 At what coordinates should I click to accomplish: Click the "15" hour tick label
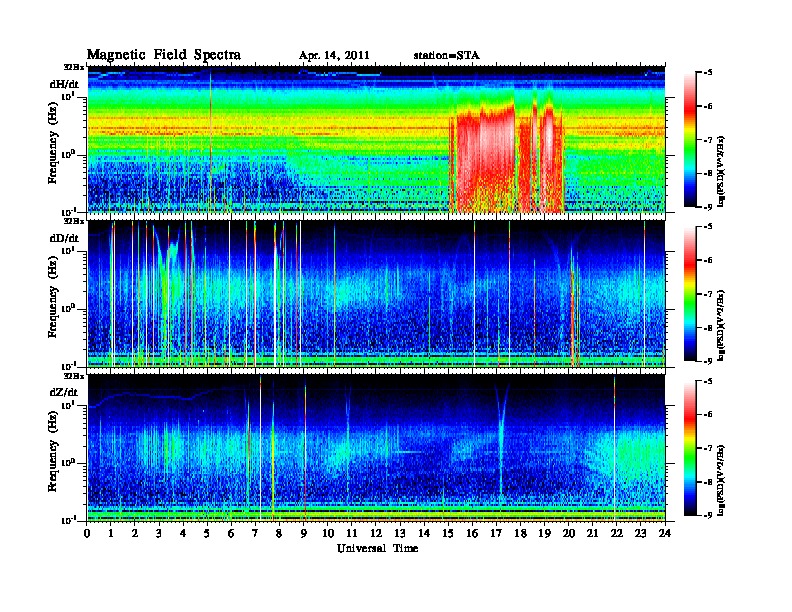(448, 534)
